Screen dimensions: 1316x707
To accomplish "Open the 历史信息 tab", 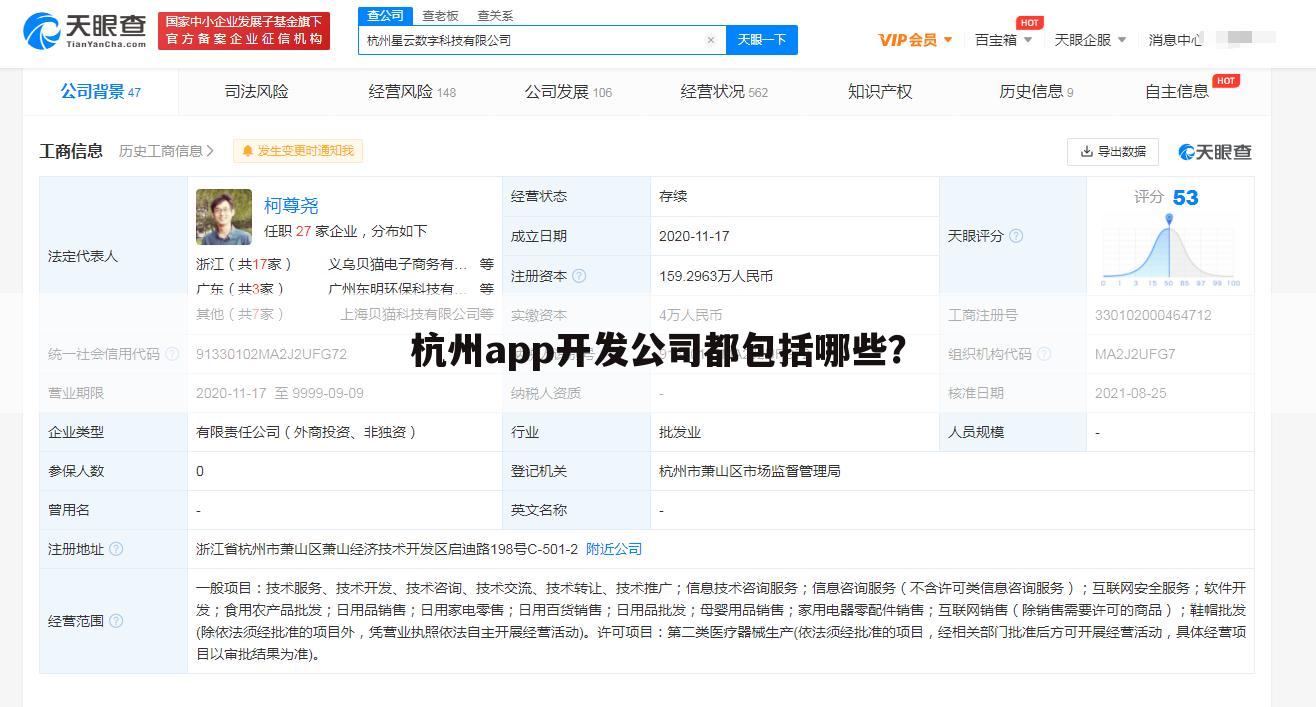I will click(1036, 92).
